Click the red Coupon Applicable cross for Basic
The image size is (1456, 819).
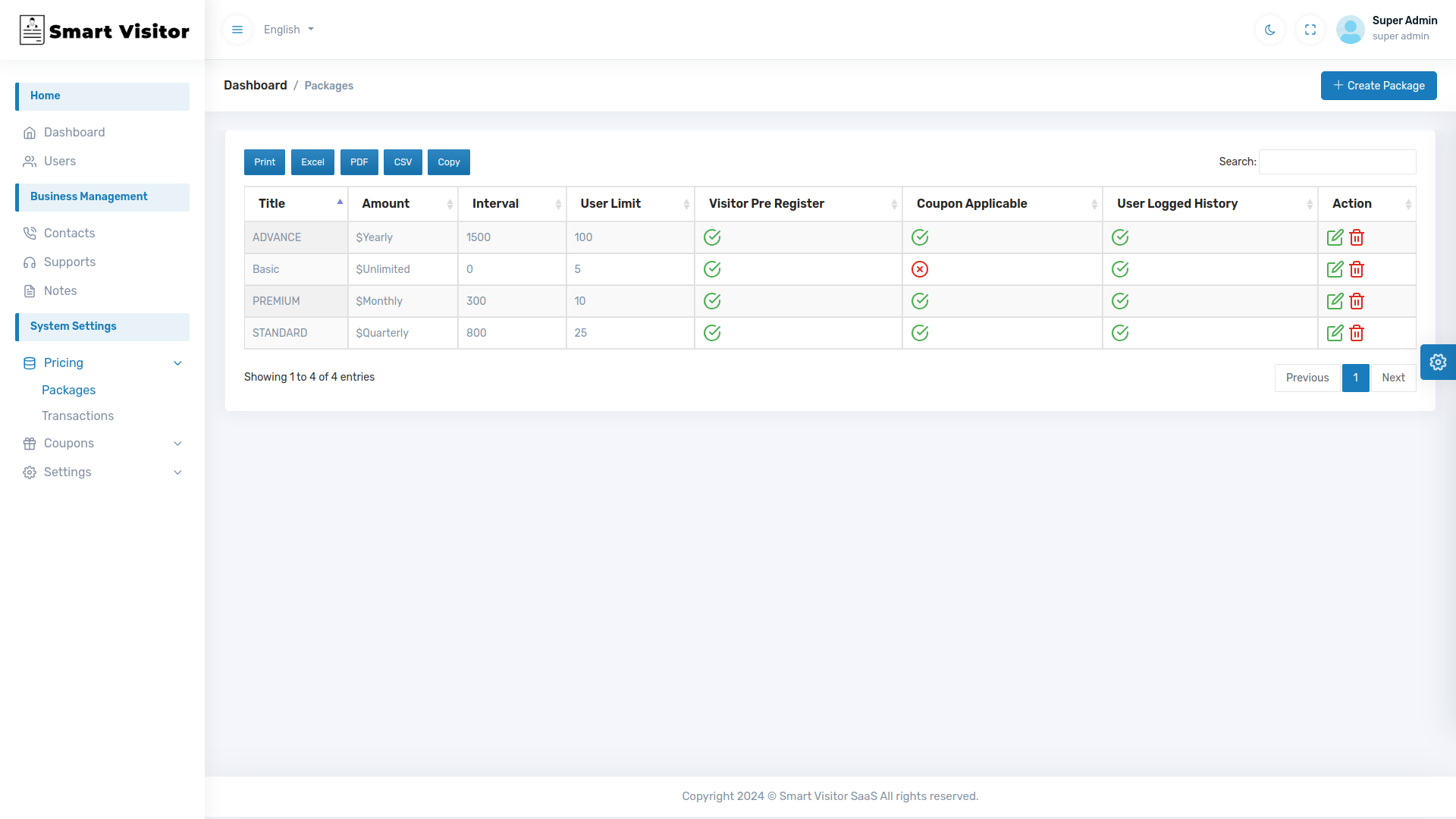click(919, 269)
